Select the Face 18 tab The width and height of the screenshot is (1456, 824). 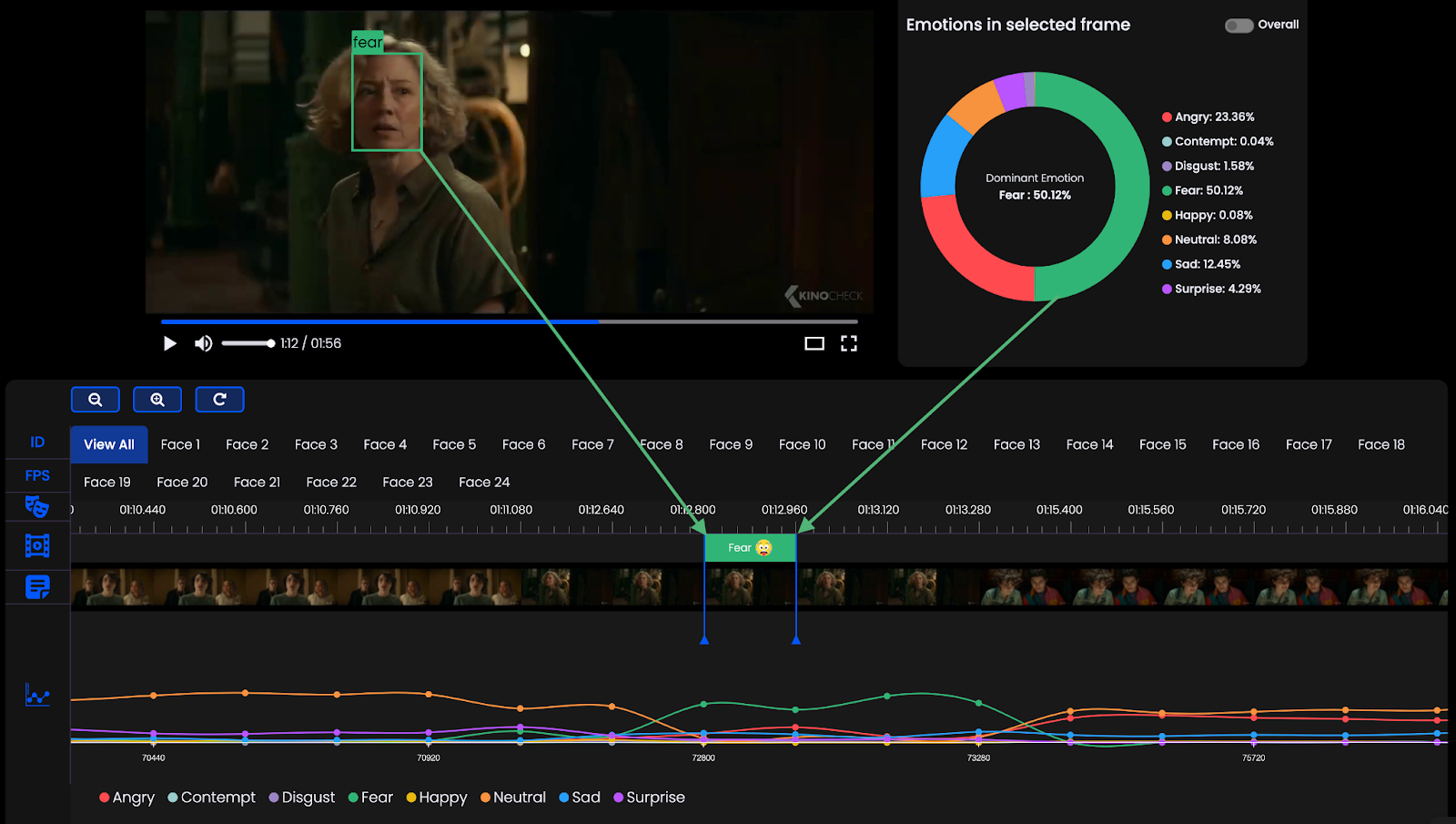pyautogui.click(x=1381, y=444)
